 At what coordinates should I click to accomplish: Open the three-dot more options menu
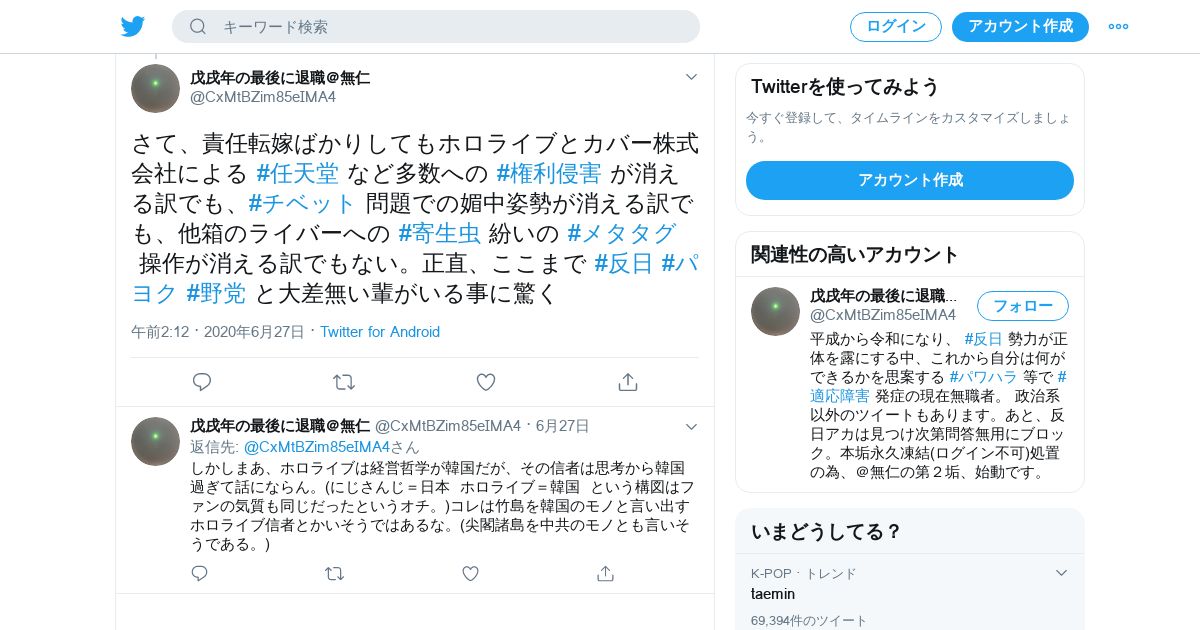click(x=1118, y=27)
